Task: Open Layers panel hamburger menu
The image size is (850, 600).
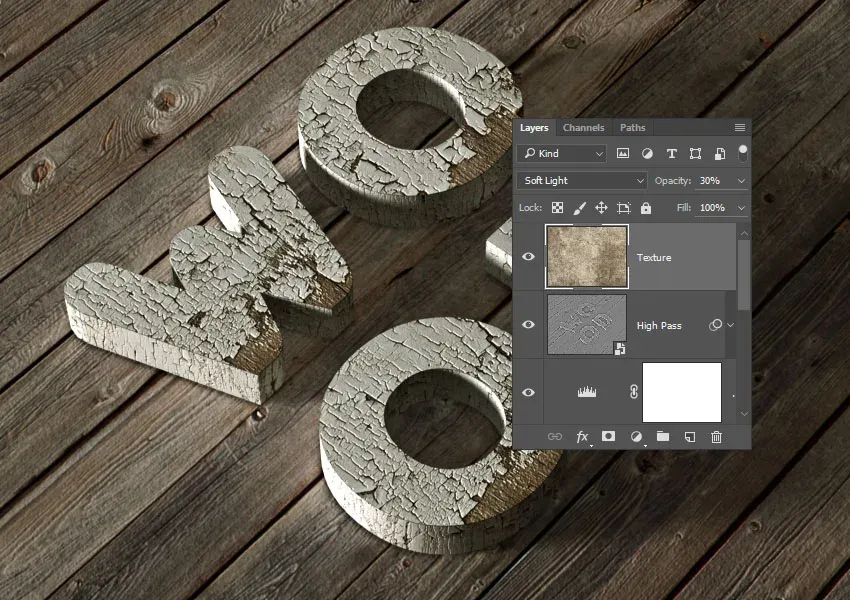Action: (739, 127)
